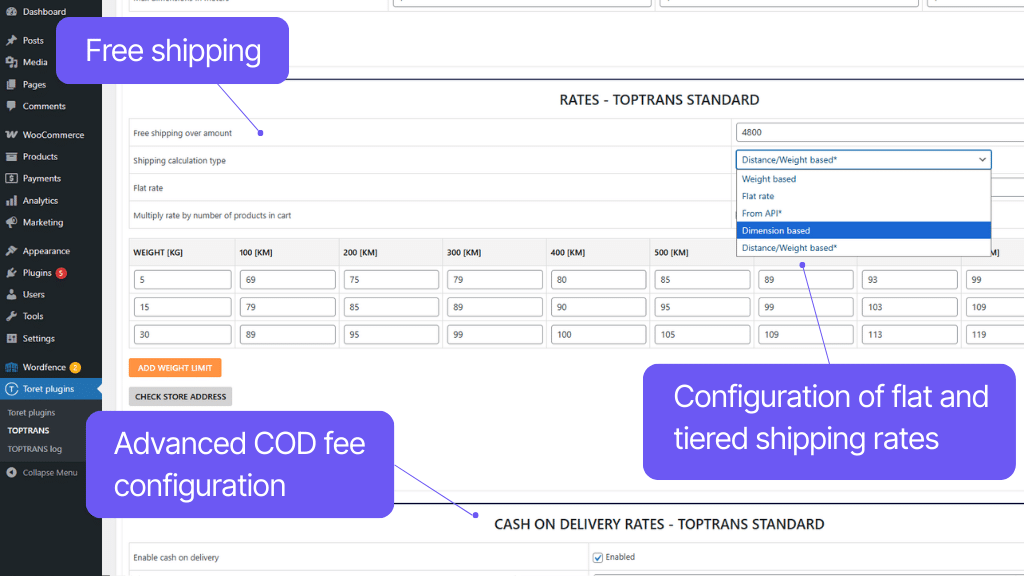Click the rate field containing 103

(910, 307)
